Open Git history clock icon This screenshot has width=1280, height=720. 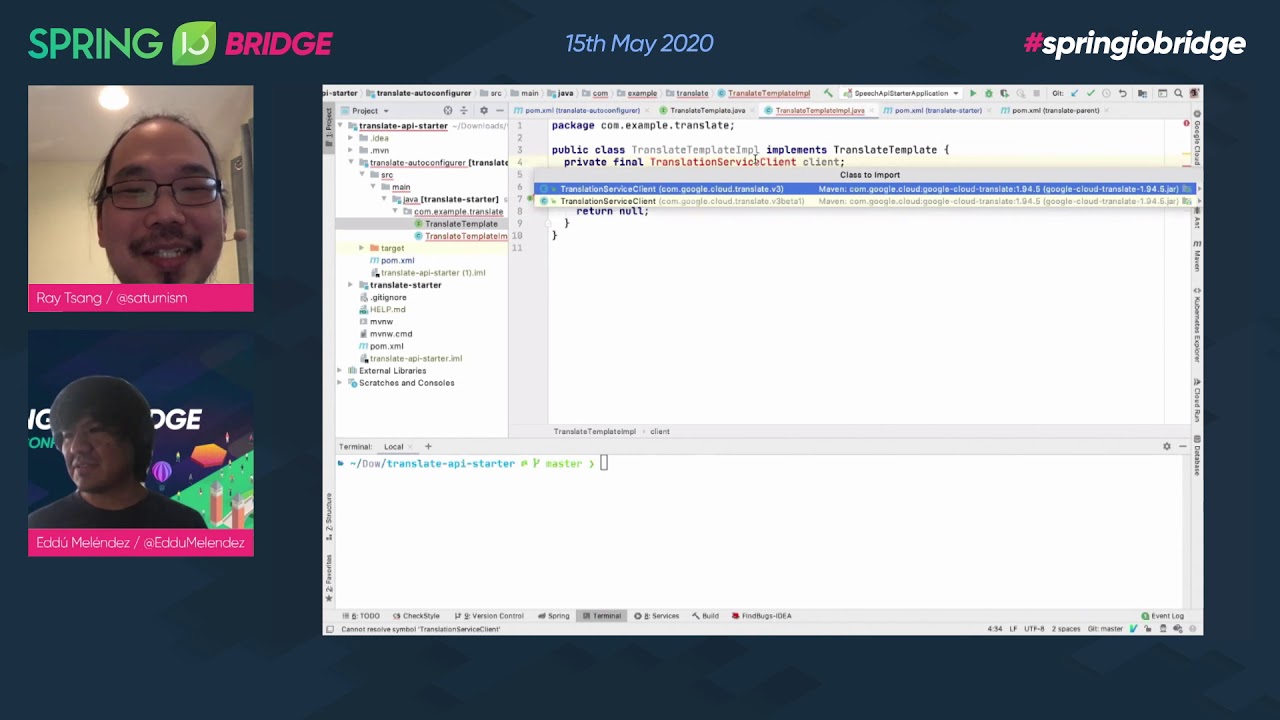(x=1106, y=93)
